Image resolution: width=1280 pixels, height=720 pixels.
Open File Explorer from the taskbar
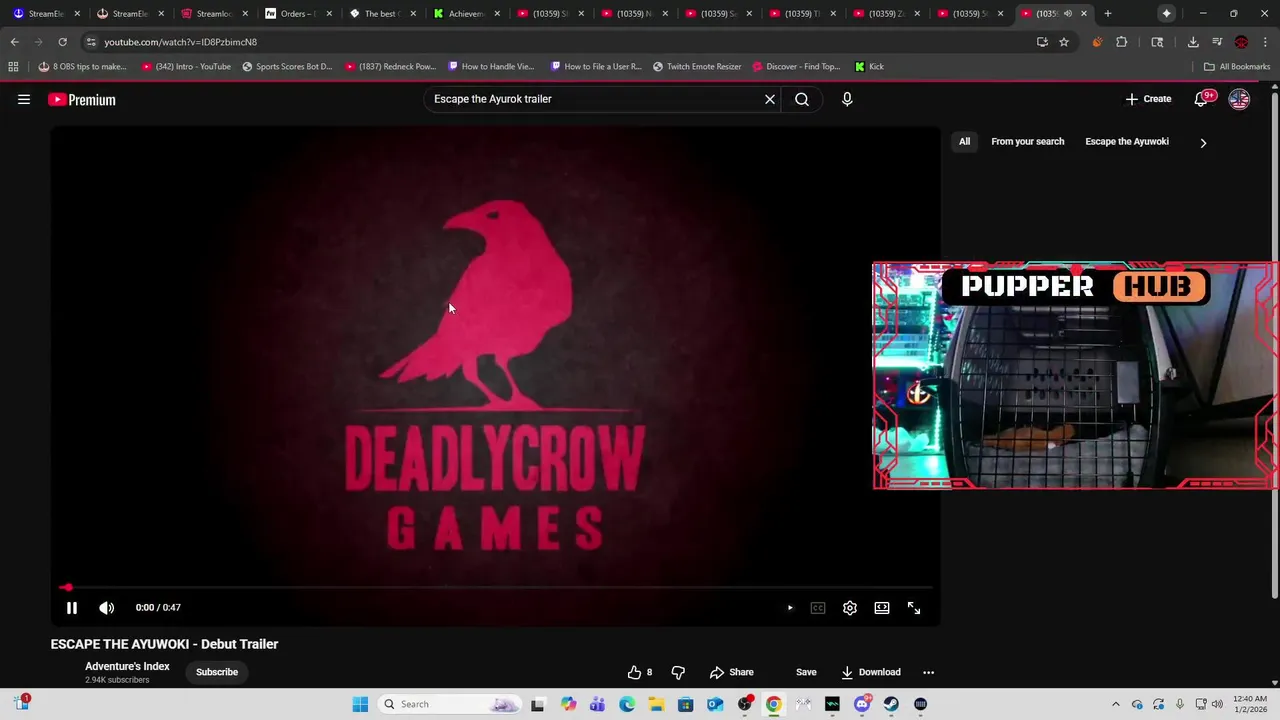656,704
